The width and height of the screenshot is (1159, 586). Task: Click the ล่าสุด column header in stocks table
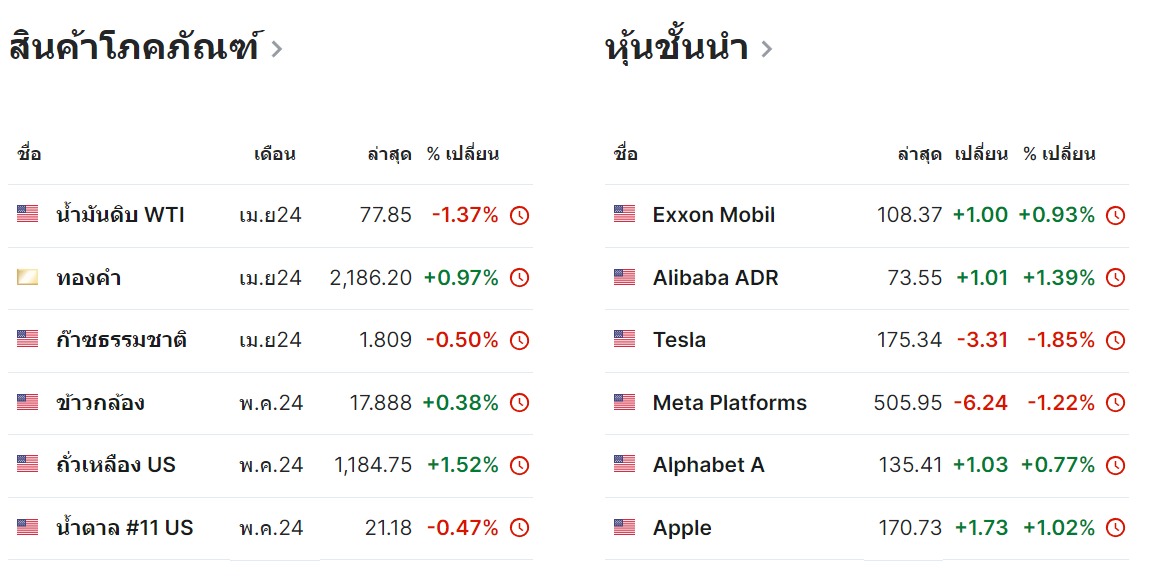click(x=920, y=154)
